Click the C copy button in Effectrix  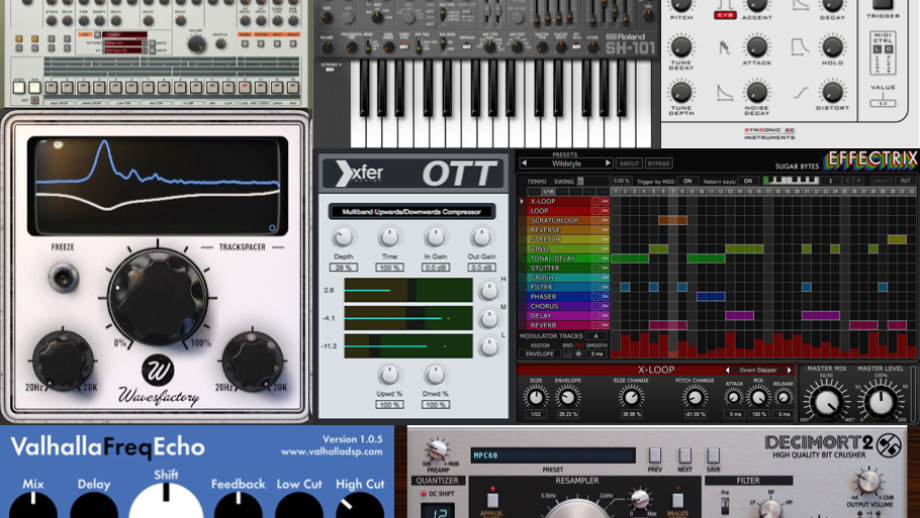pyautogui.click(x=847, y=181)
